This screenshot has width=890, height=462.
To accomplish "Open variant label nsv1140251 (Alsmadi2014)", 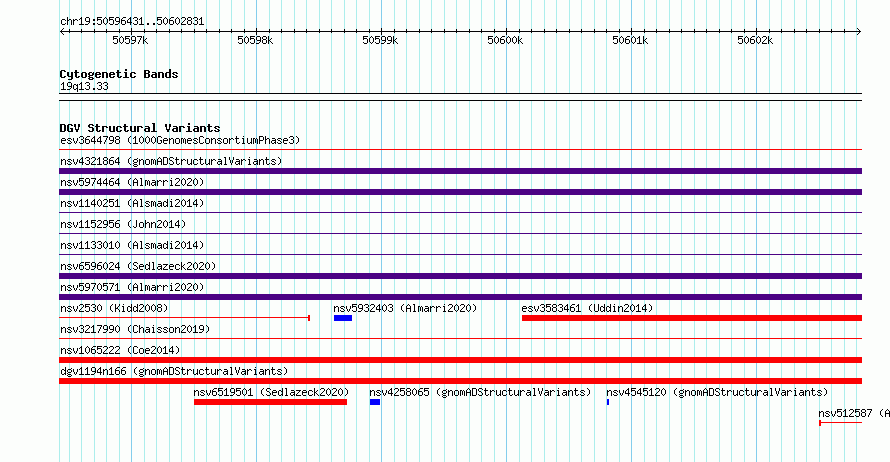I will [x=132, y=203].
